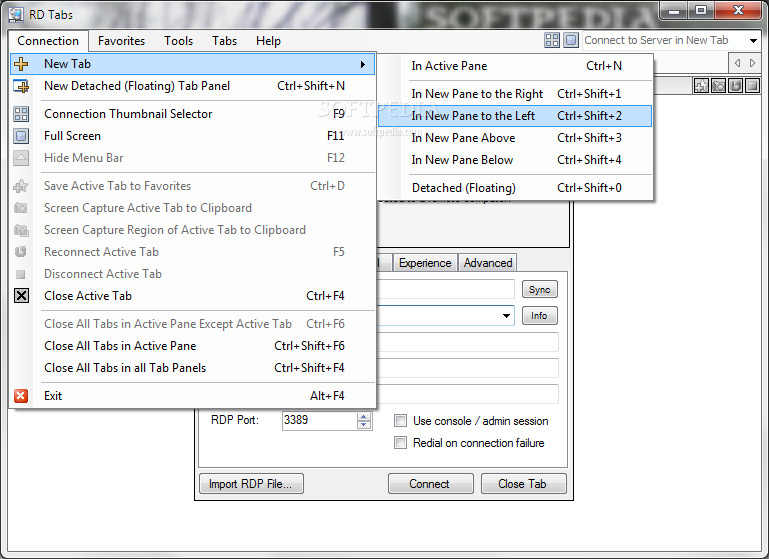Click the star favorites icon in the tab toolbar
The height and width of the screenshot is (559, 769).
[x=701, y=86]
